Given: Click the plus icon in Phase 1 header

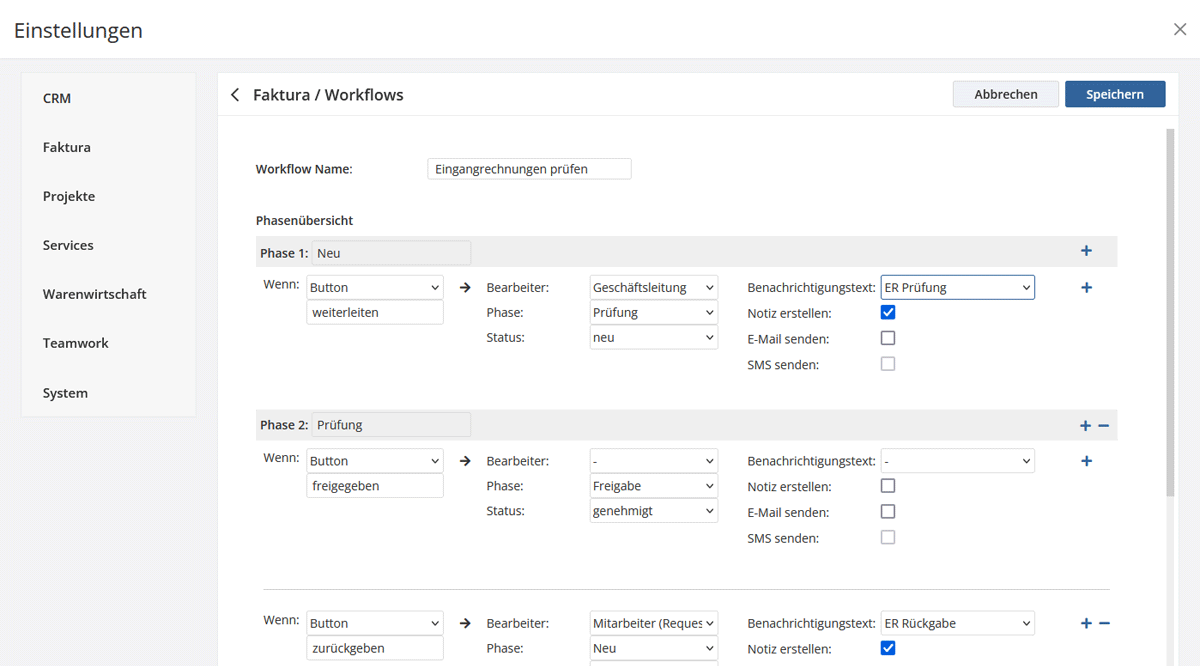Looking at the screenshot, I should (x=1086, y=251).
